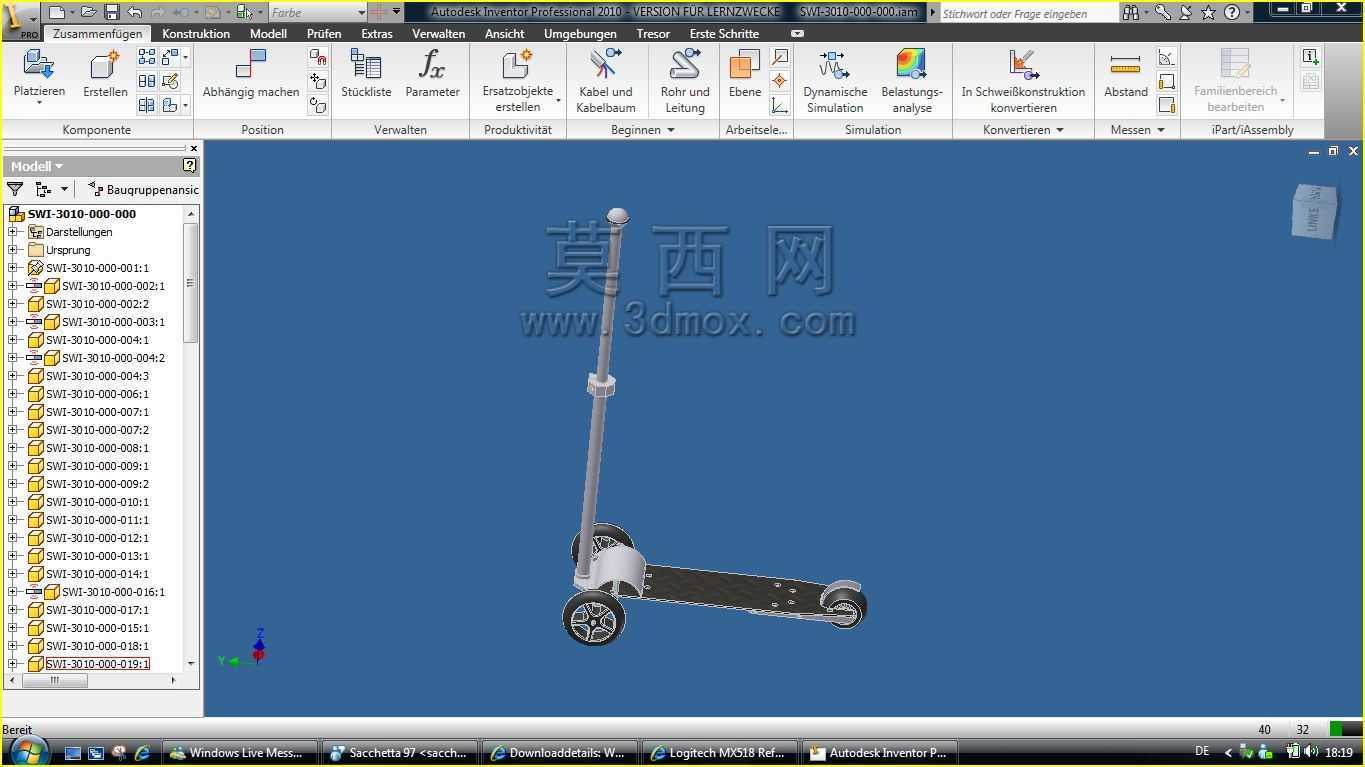
Task: Open the Tresor ribbon tab
Action: tap(653, 33)
